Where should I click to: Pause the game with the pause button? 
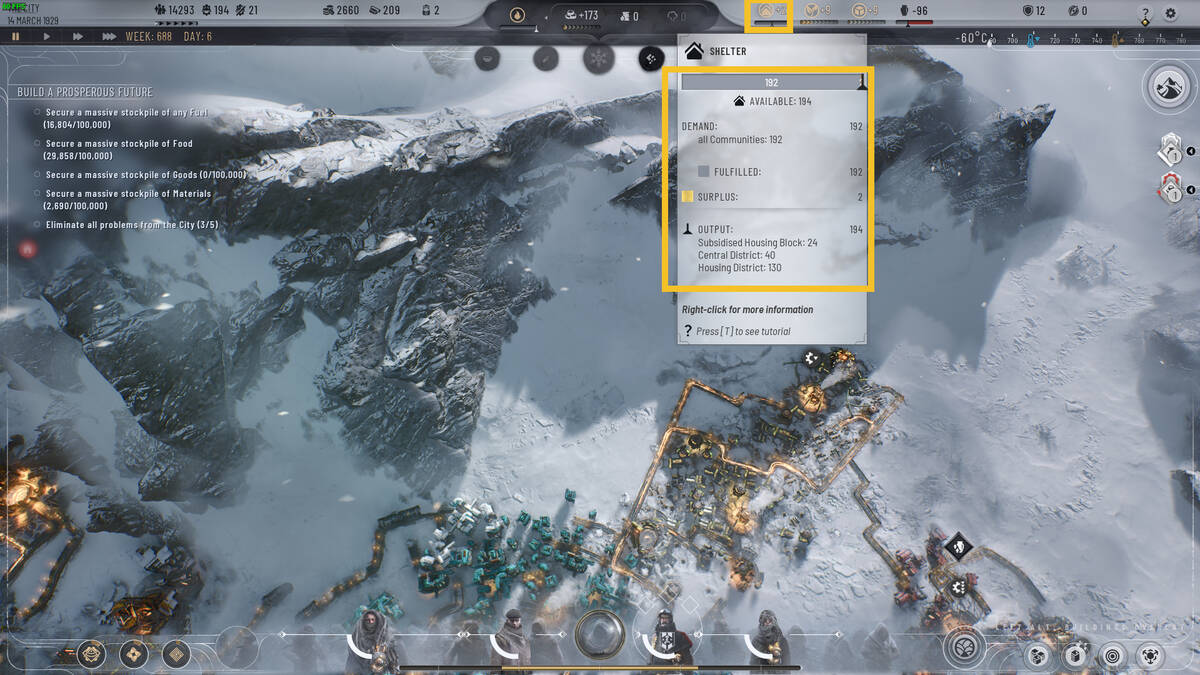point(16,36)
